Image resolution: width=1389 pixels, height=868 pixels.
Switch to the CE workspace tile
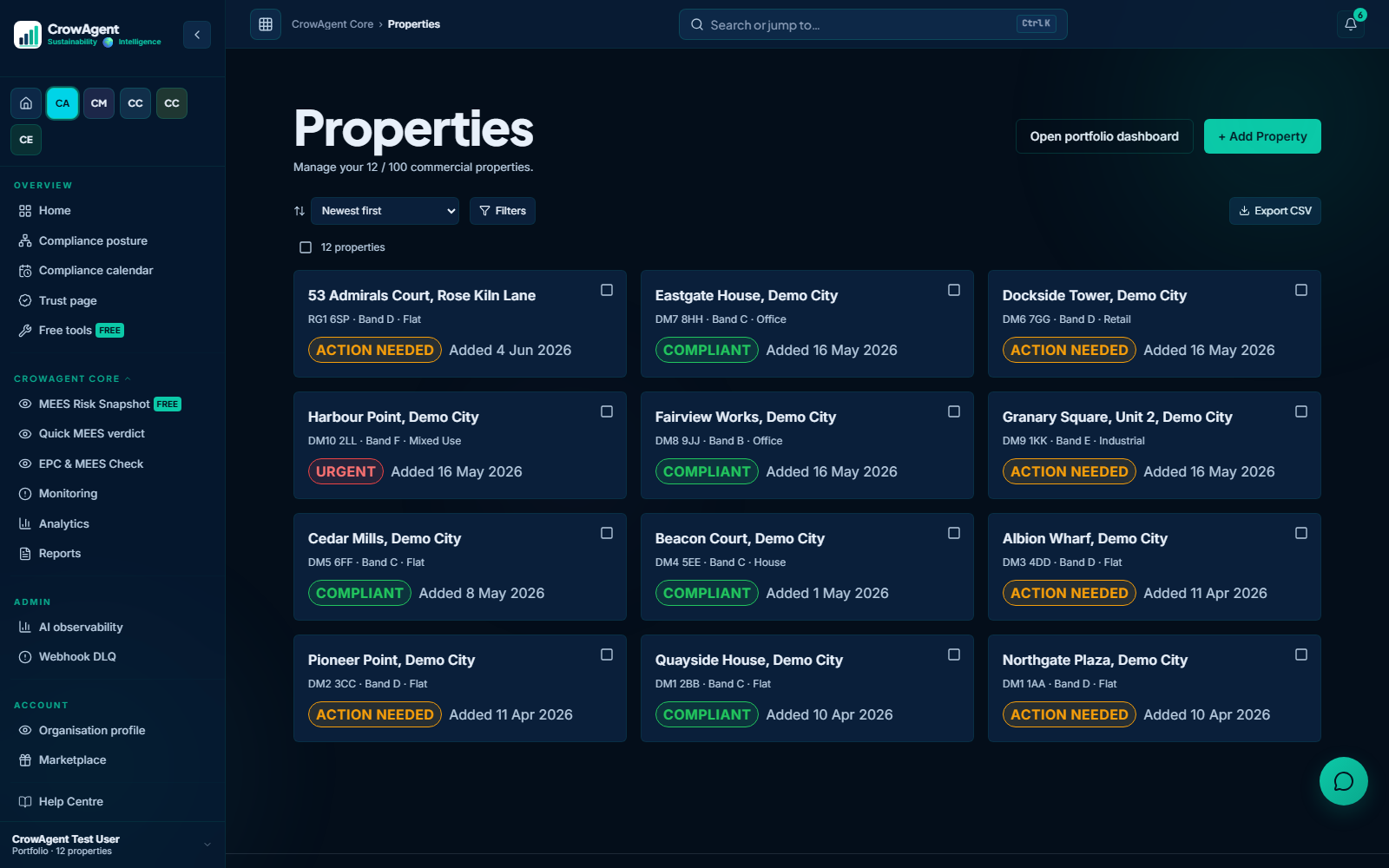point(26,140)
